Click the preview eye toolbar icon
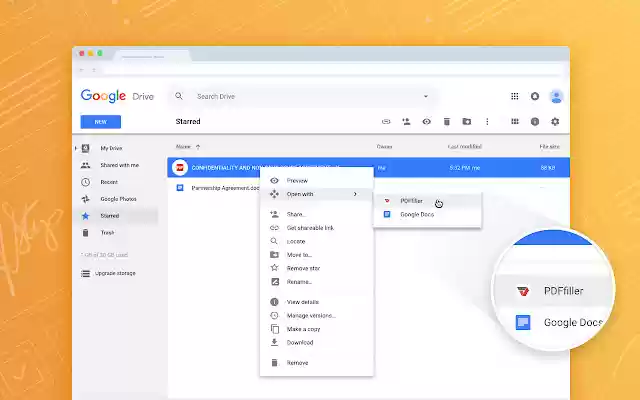The image size is (640, 400). [427, 122]
